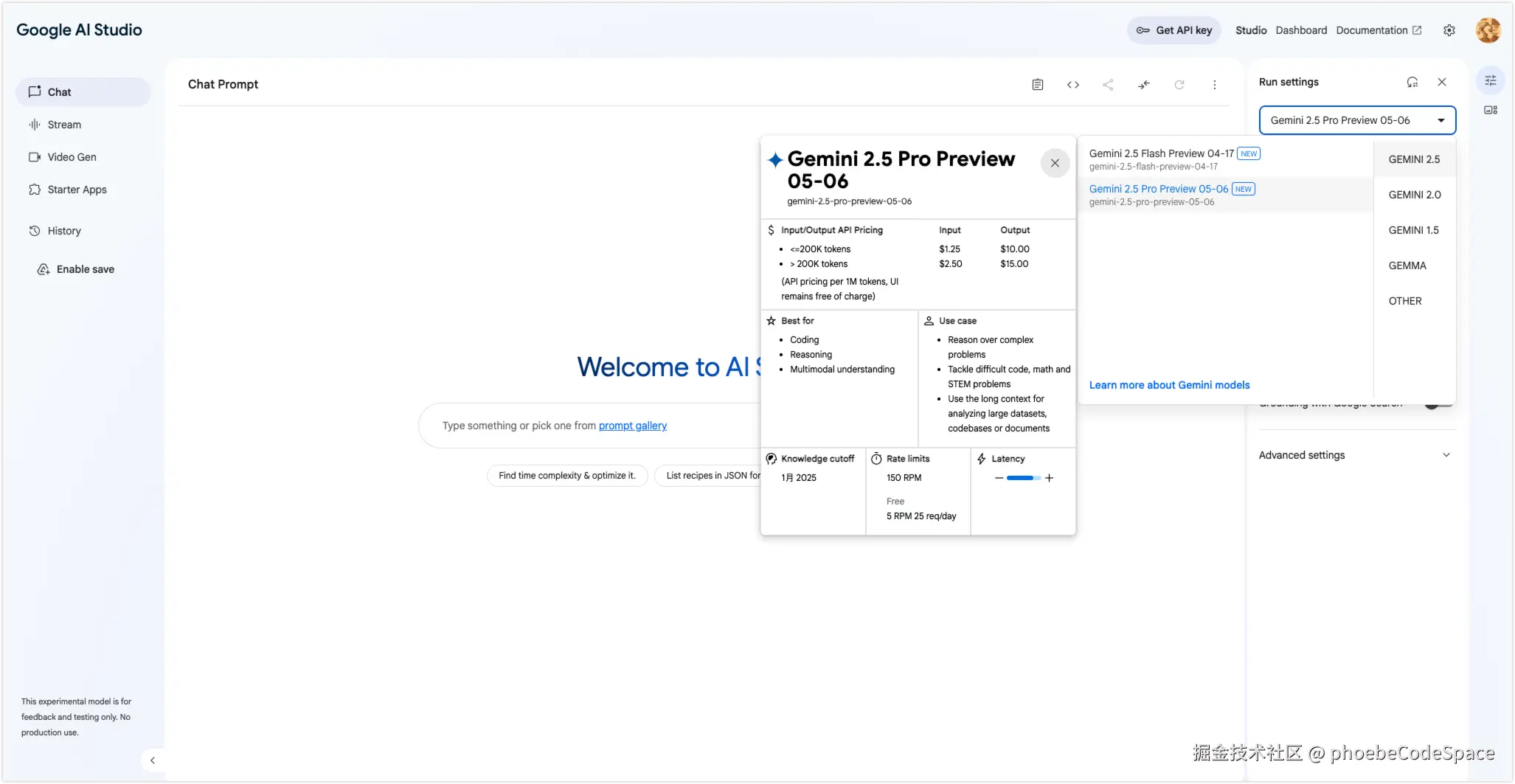The height and width of the screenshot is (784, 1515).
Task: Click the Enable save option
Action: click(76, 269)
